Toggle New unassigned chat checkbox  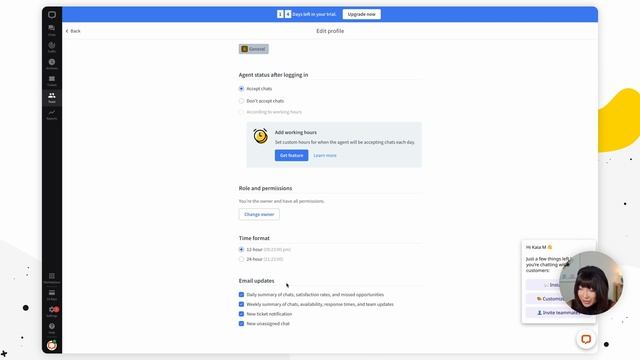(241, 324)
